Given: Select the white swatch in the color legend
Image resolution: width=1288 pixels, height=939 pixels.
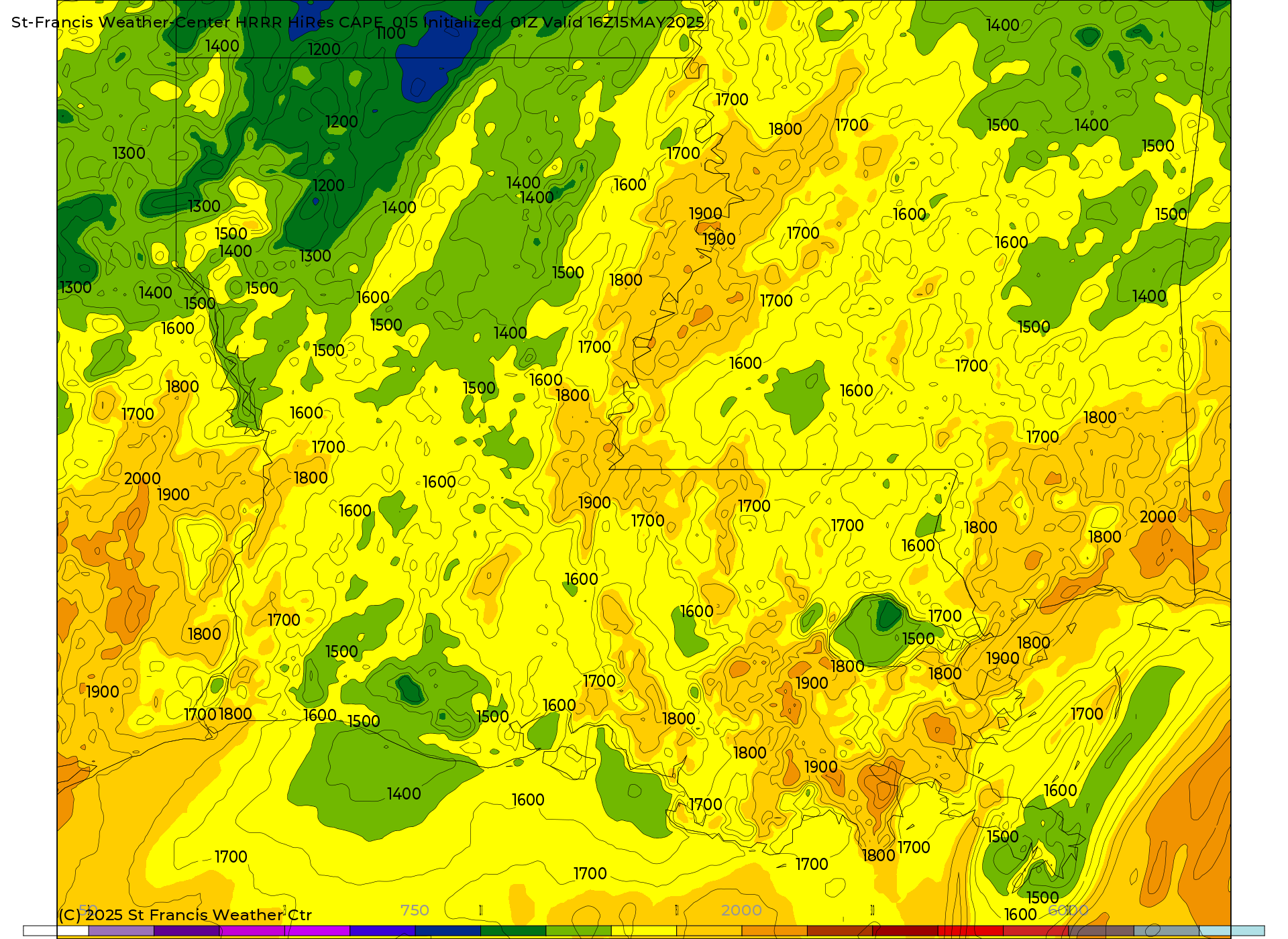Looking at the screenshot, I should 56,931.
